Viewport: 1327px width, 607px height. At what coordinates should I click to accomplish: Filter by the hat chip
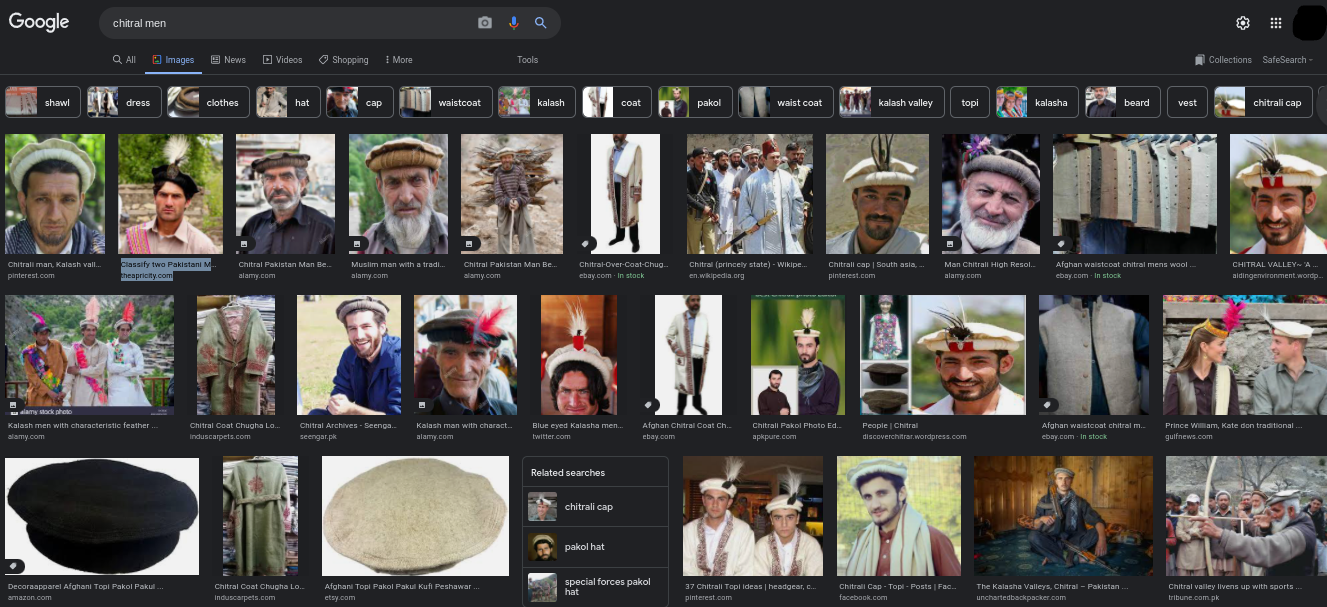(288, 102)
